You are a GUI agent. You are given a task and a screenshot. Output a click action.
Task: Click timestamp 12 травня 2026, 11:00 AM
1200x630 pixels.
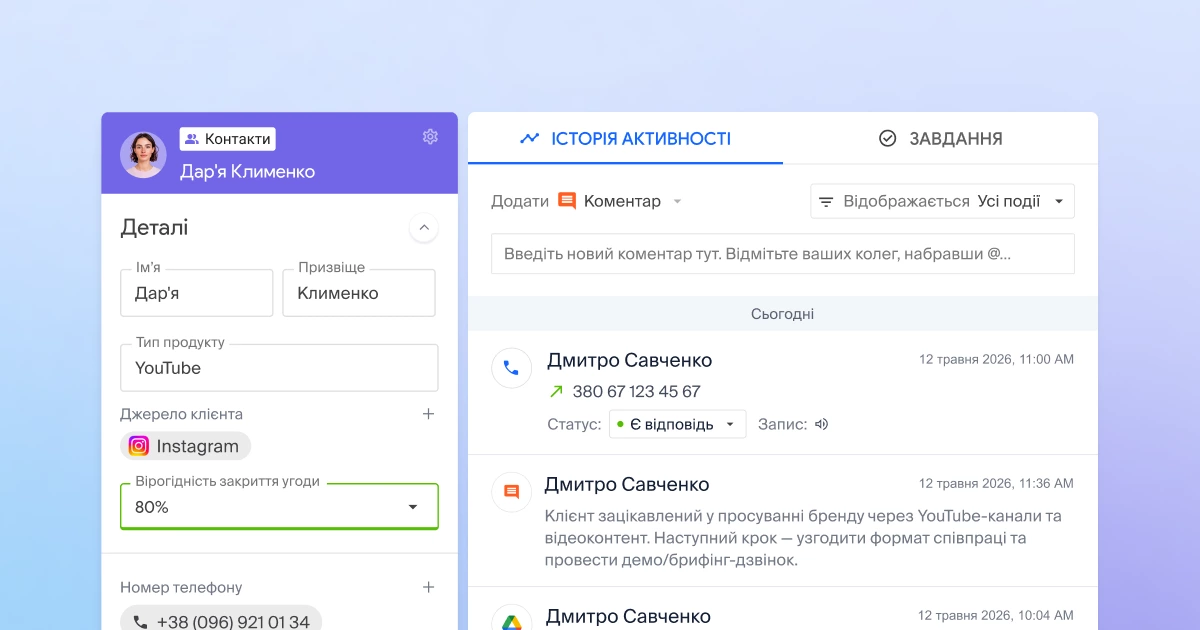pos(996,359)
